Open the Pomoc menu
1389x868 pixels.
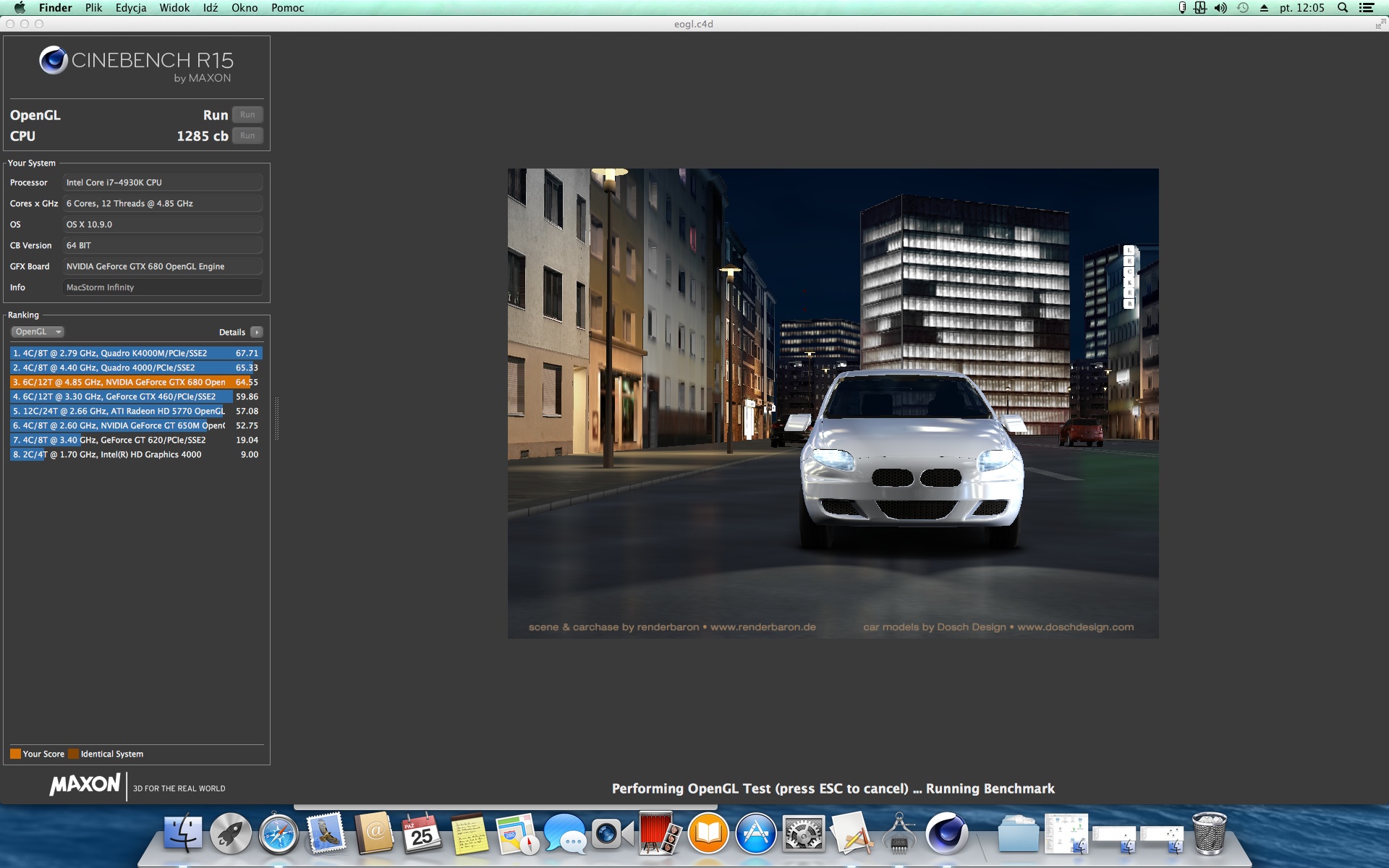point(288,8)
